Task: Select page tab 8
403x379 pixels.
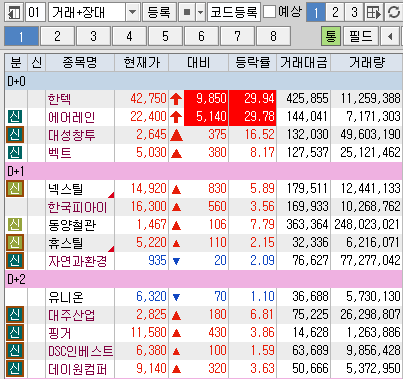Action: point(273,36)
